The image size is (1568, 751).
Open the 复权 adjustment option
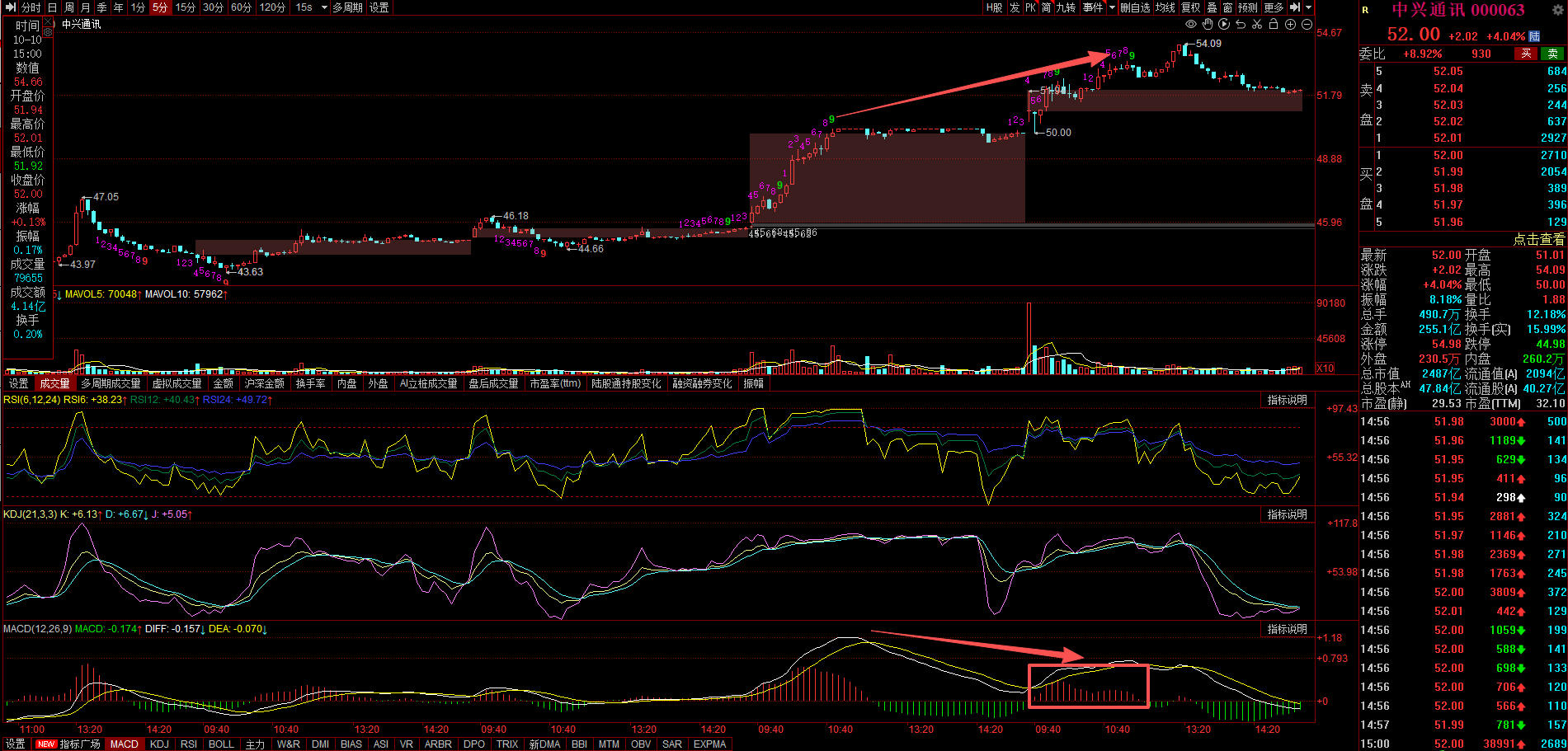pyautogui.click(x=1191, y=7)
